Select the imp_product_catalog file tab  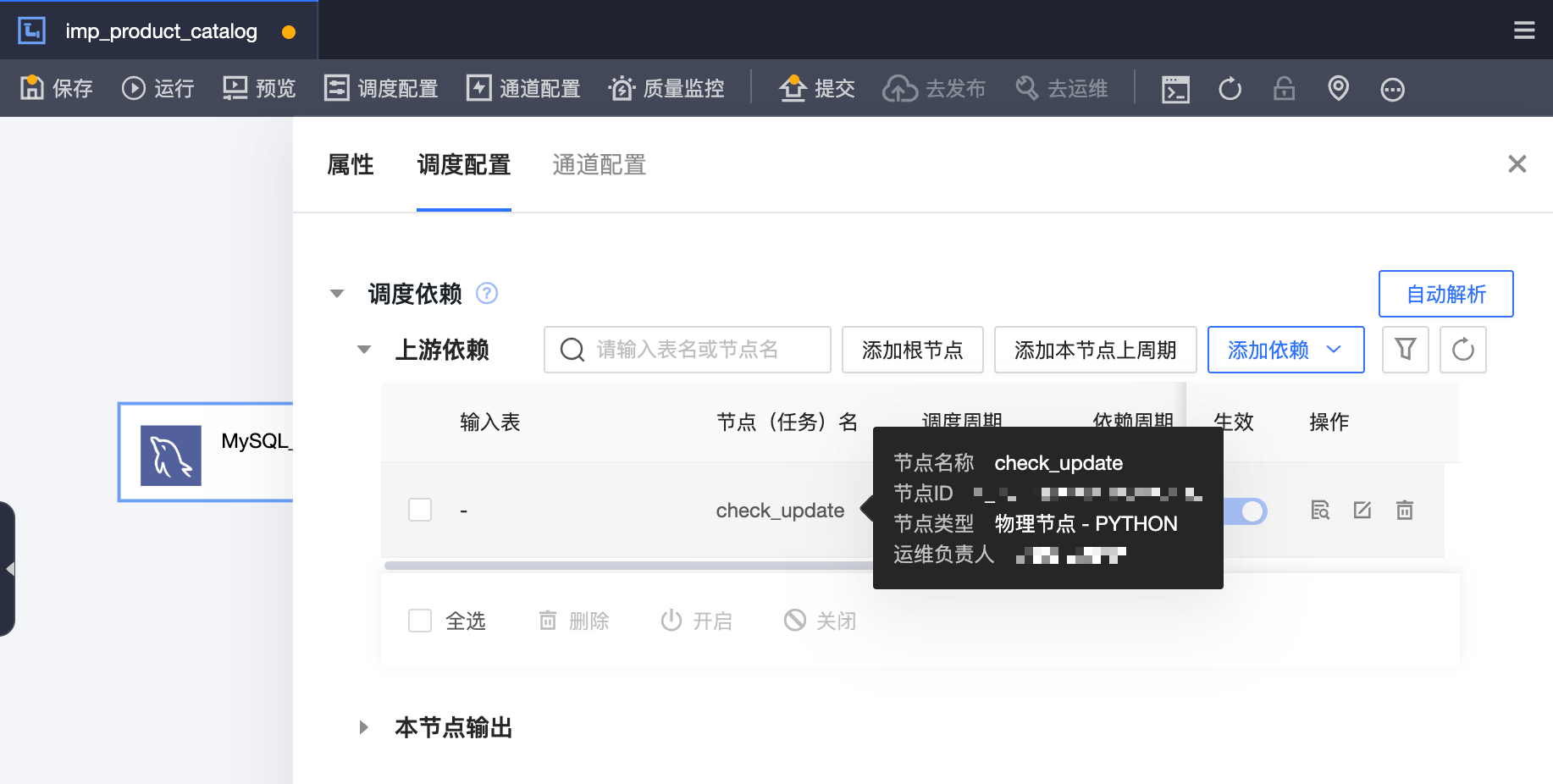tap(159, 31)
